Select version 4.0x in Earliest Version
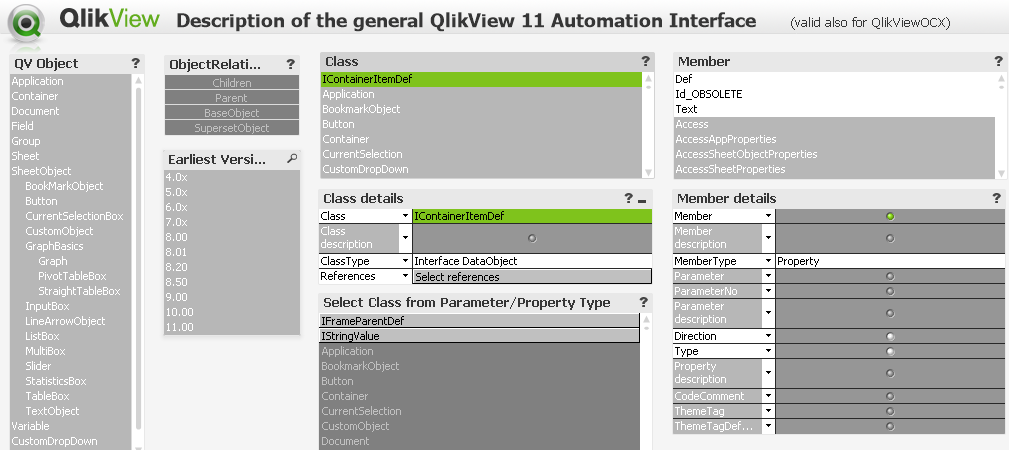The image size is (1013, 466). coord(232,176)
